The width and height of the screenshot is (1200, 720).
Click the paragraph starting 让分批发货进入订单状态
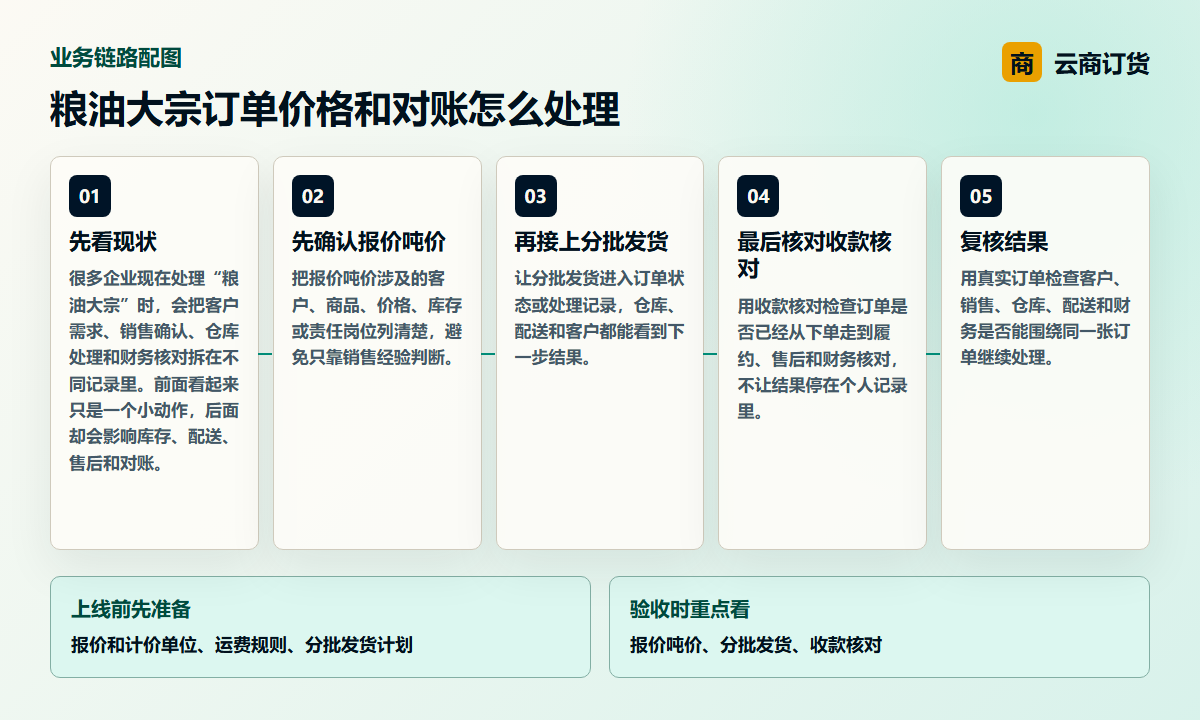pyautogui.click(x=600, y=318)
